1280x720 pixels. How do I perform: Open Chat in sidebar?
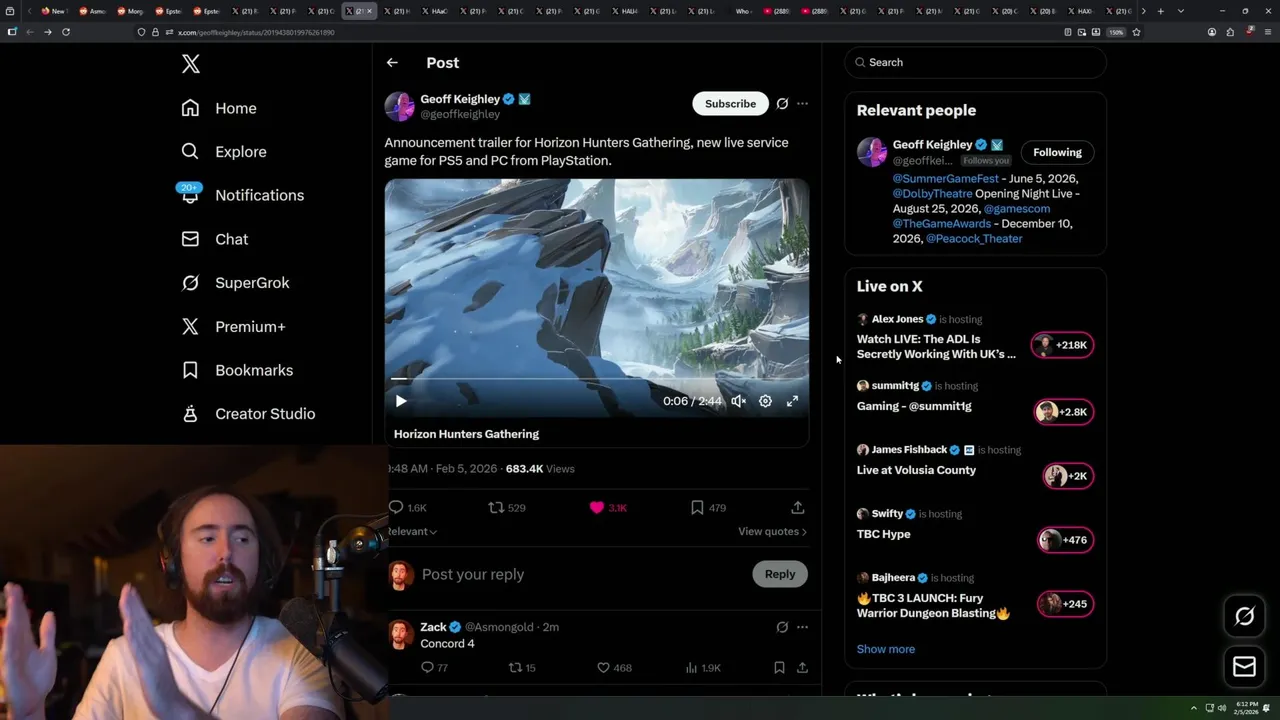(214, 239)
